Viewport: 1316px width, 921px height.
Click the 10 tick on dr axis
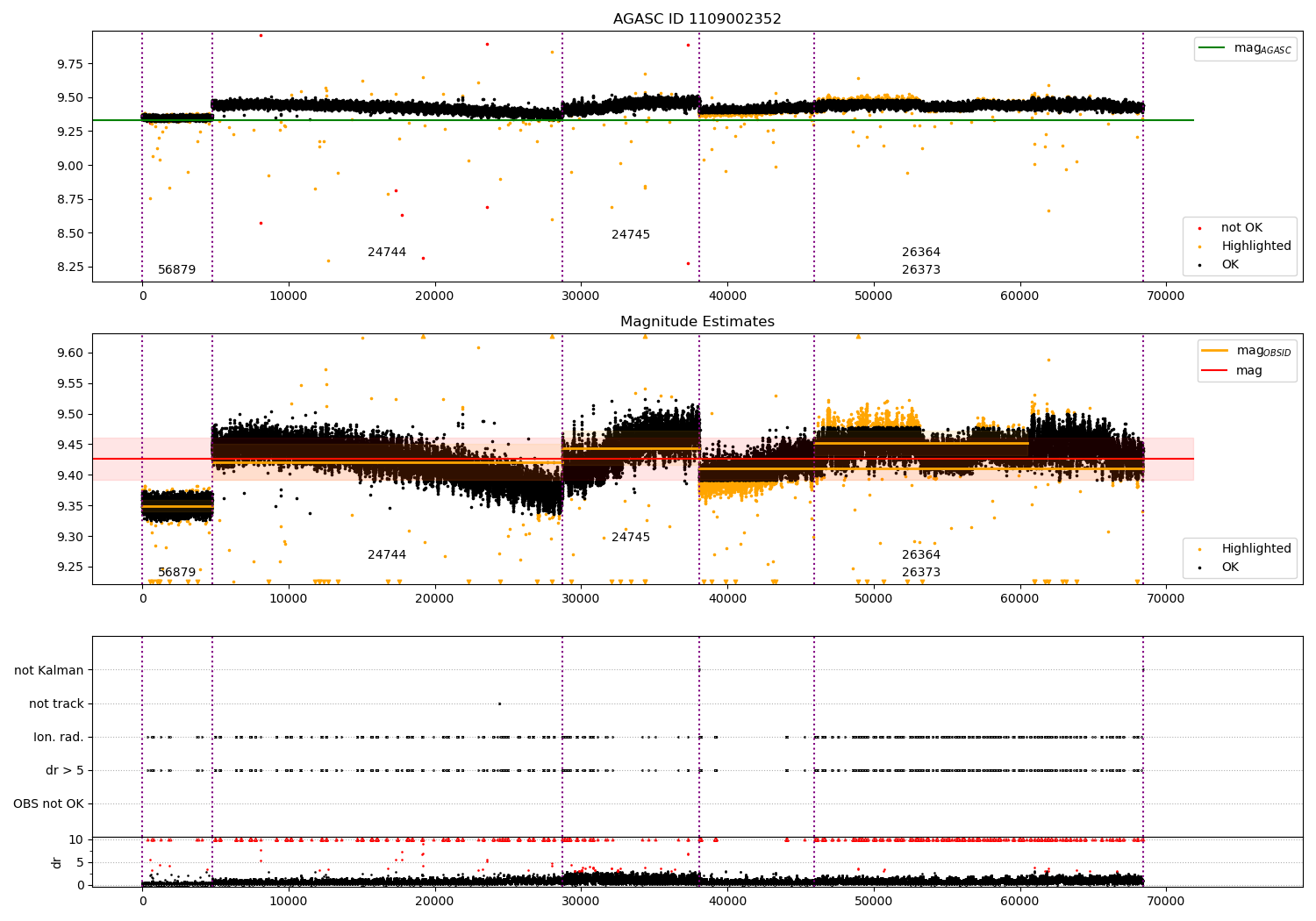tap(77, 840)
